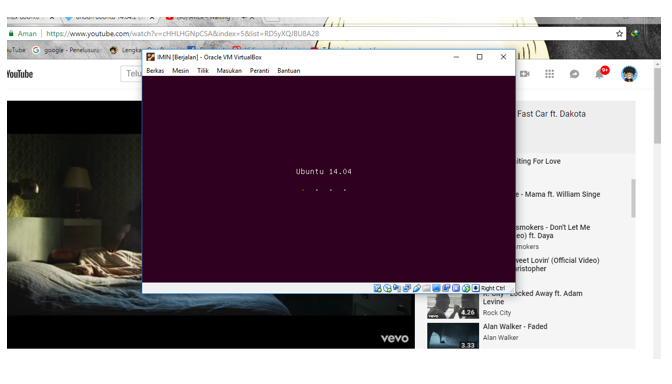The width and height of the screenshot is (672, 384).
Task: Click inside the Ubuntu 14.04 VM screen
Action: [x=329, y=179]
